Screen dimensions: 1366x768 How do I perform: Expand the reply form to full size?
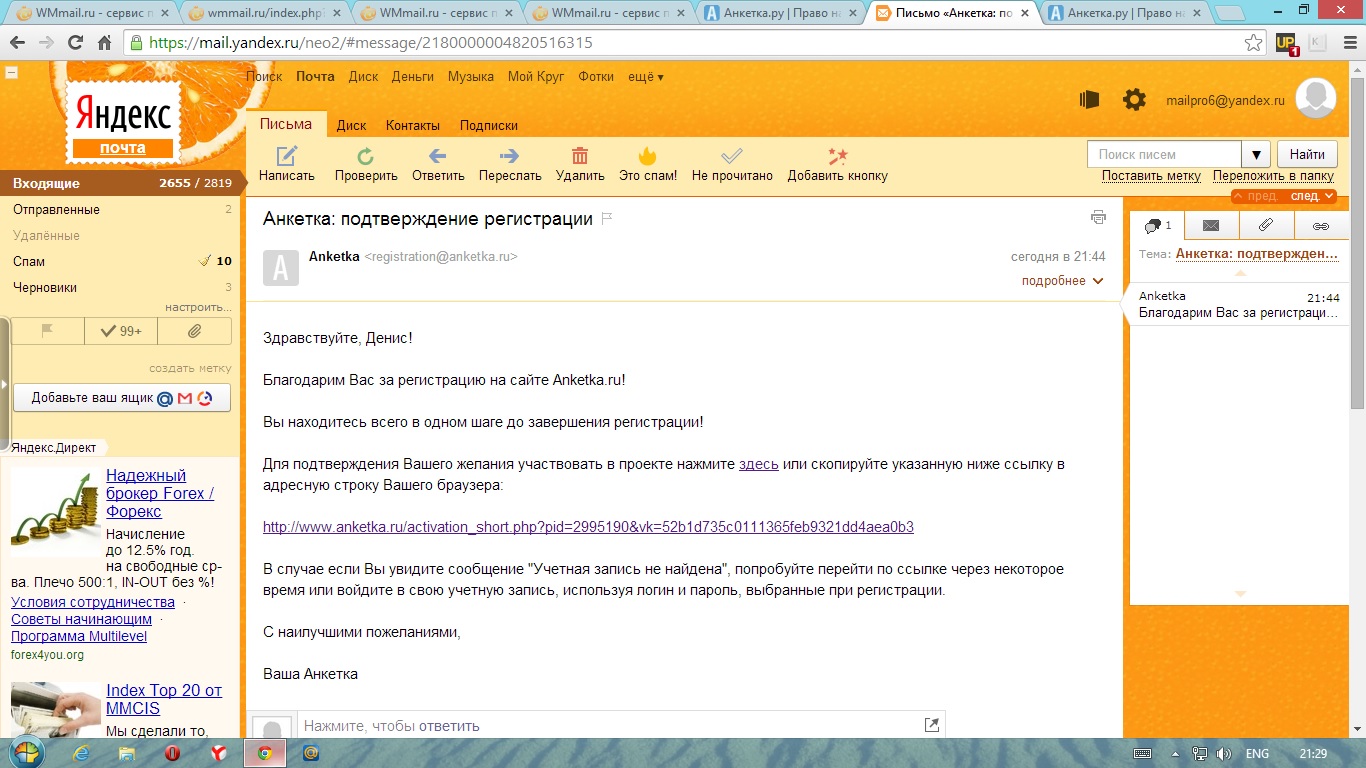coord(932,725)
